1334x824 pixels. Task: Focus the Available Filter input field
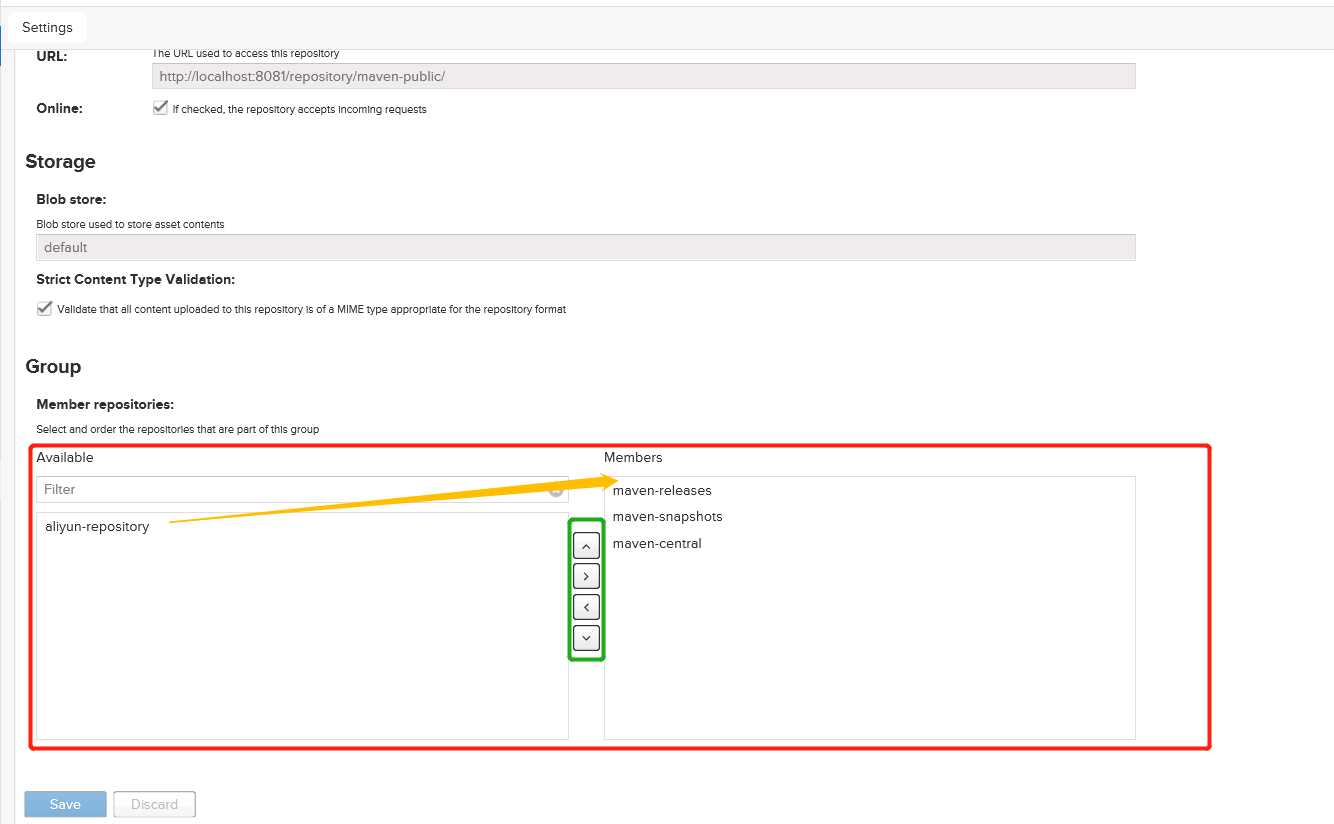302,489
